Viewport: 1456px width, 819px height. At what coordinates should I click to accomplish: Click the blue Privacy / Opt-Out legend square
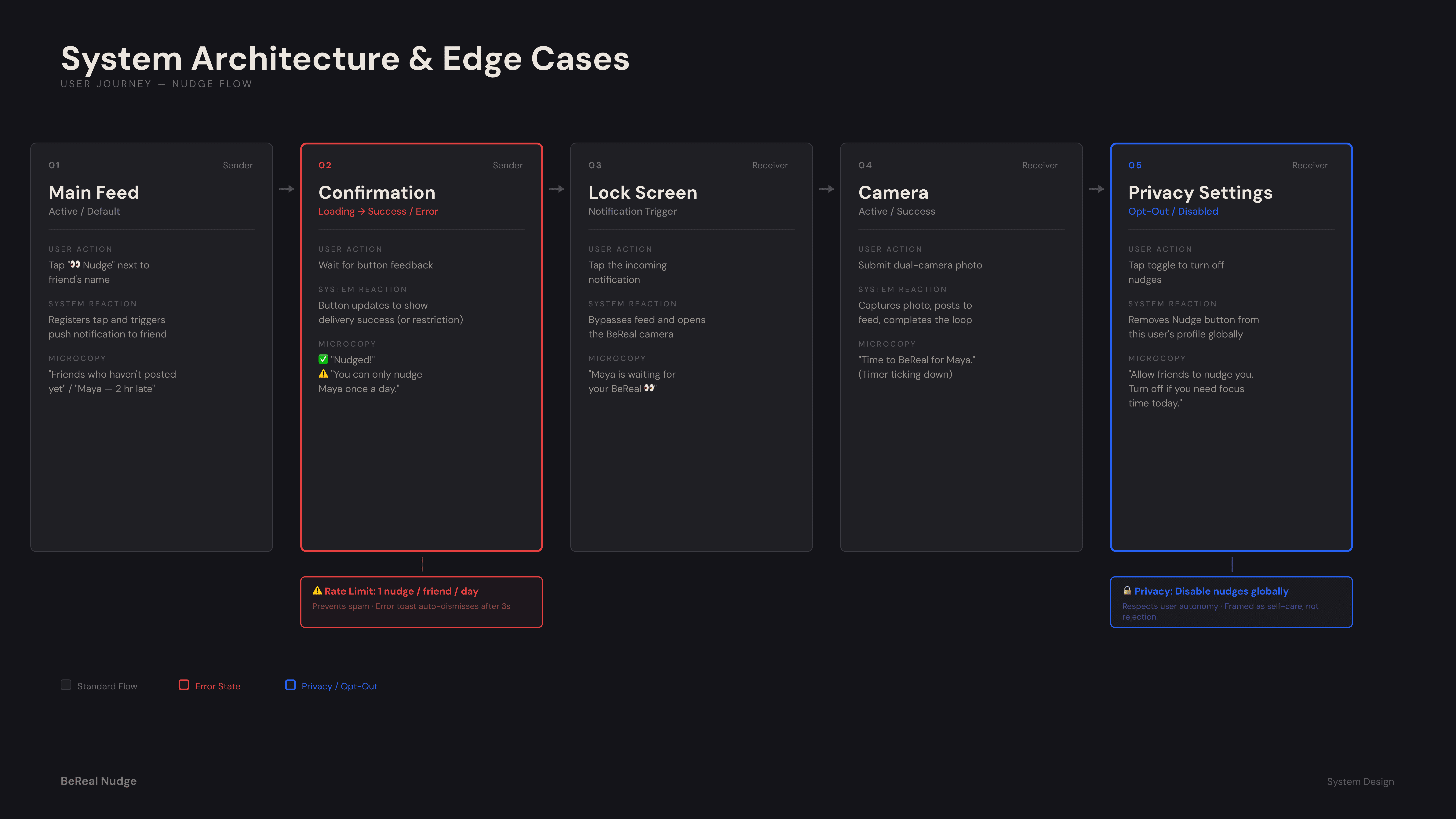[x=290, y=685]
